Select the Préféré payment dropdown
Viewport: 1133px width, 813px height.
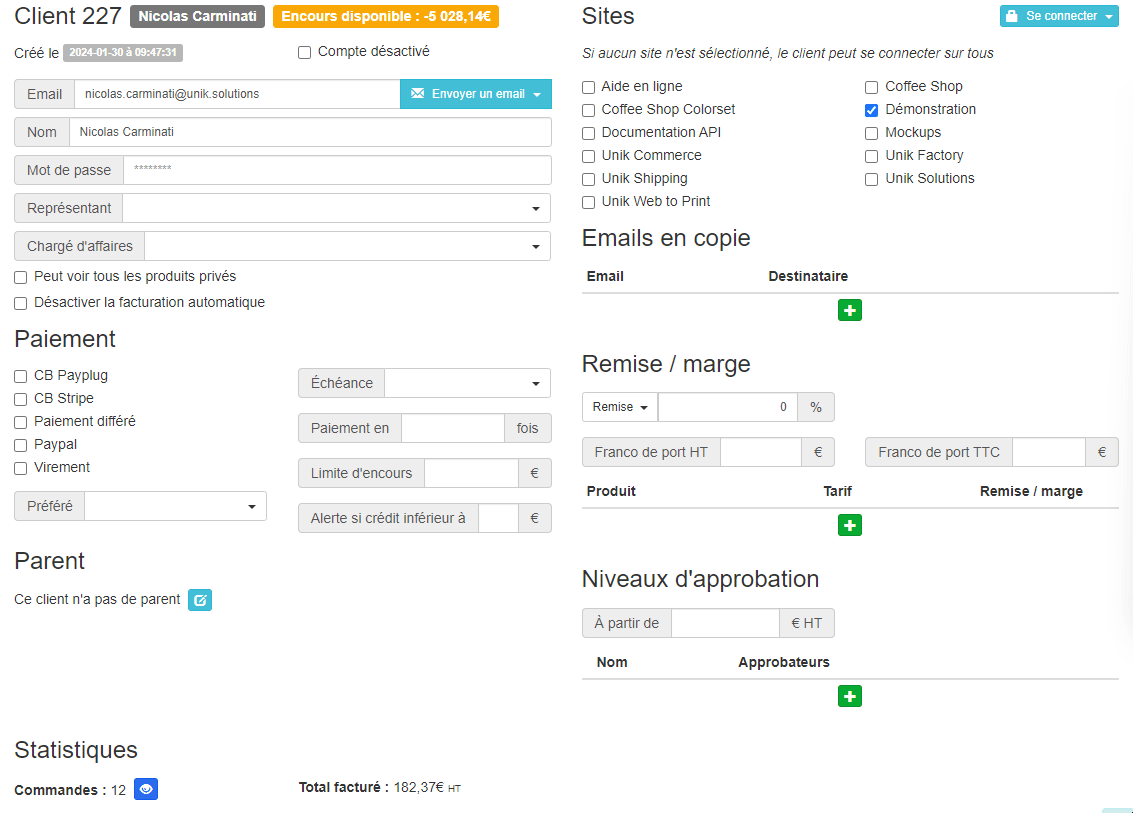175,507
